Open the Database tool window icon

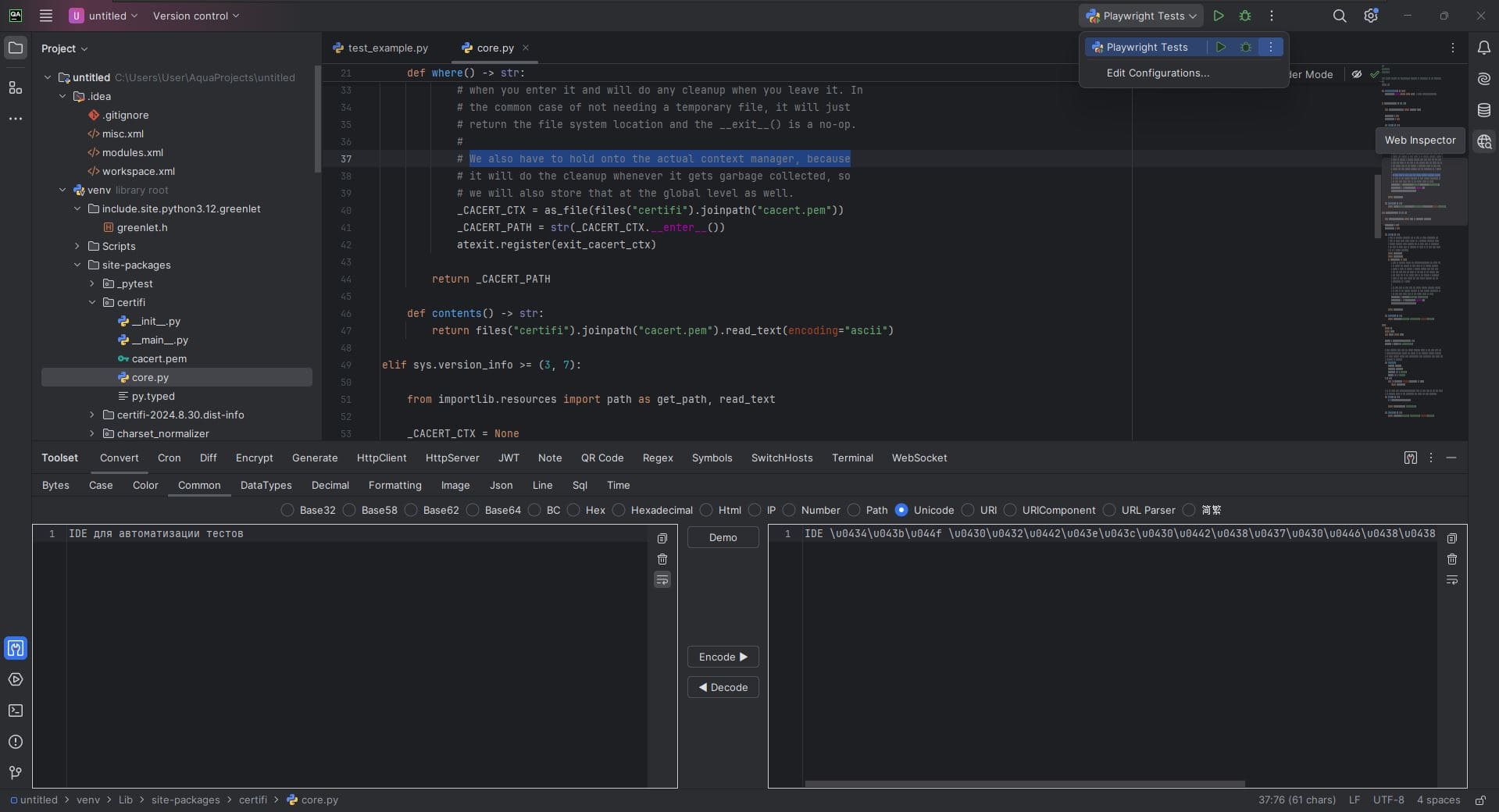(x=1483, y=110)
